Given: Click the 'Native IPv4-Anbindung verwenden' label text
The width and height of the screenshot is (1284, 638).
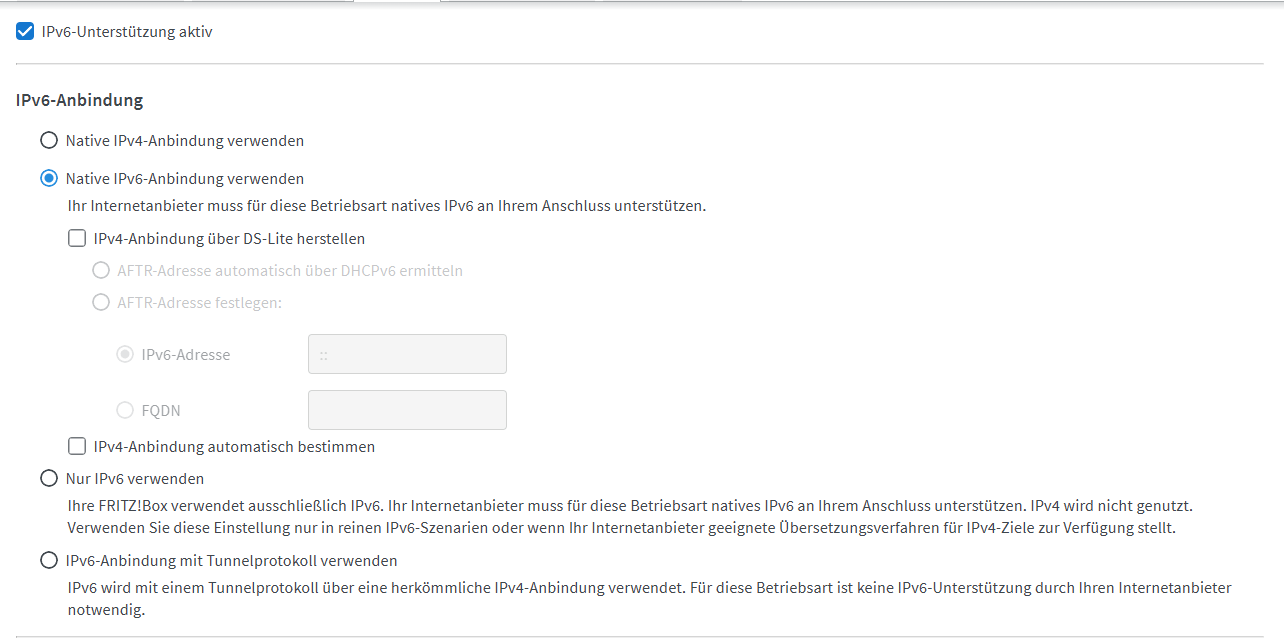Looking at the screenshot, I should [185, 141].
